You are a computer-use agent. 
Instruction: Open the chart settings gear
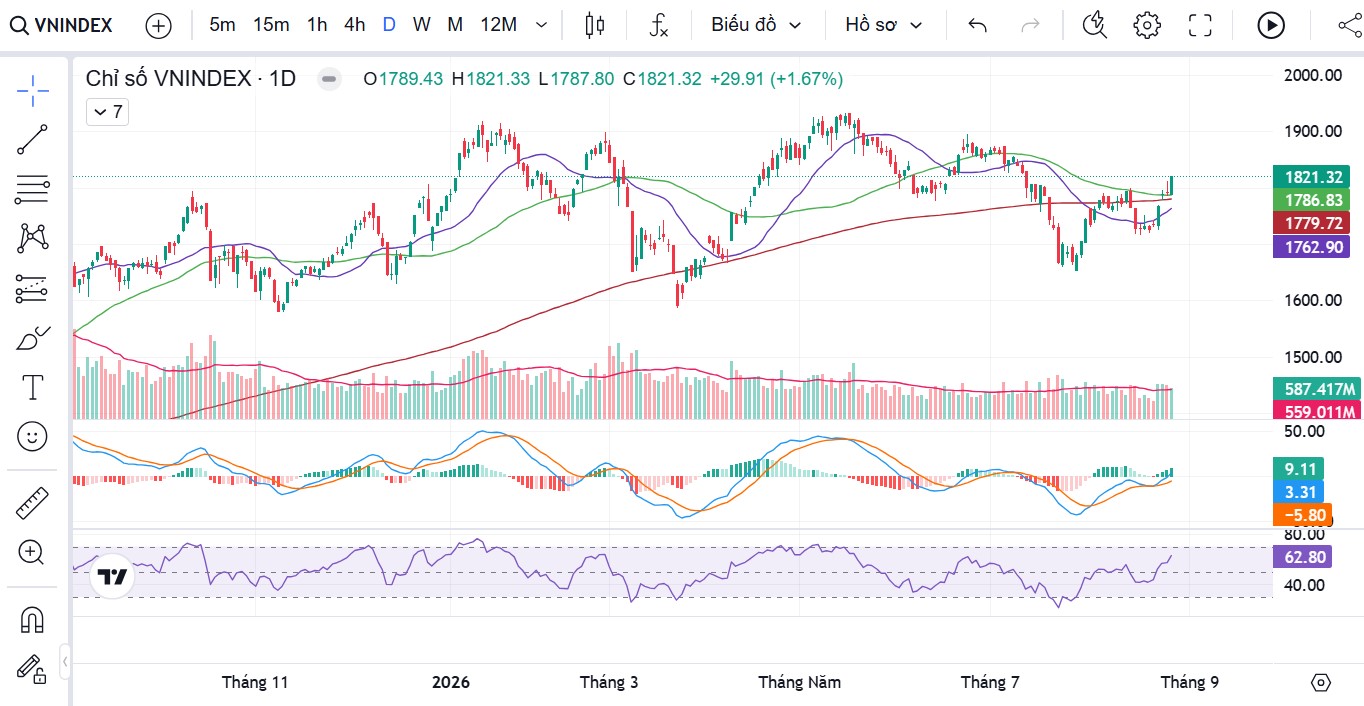click(x=1147, y=25)
